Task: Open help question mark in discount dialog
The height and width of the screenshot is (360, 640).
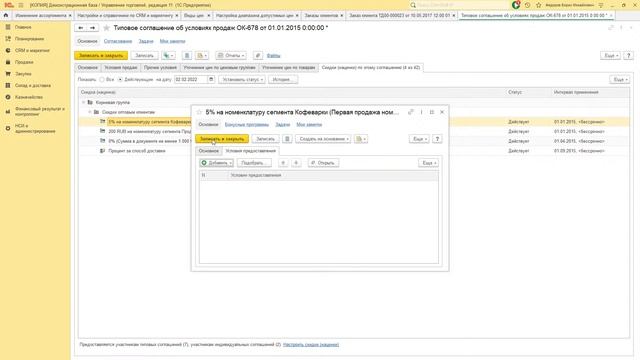Action: [437, 139]
